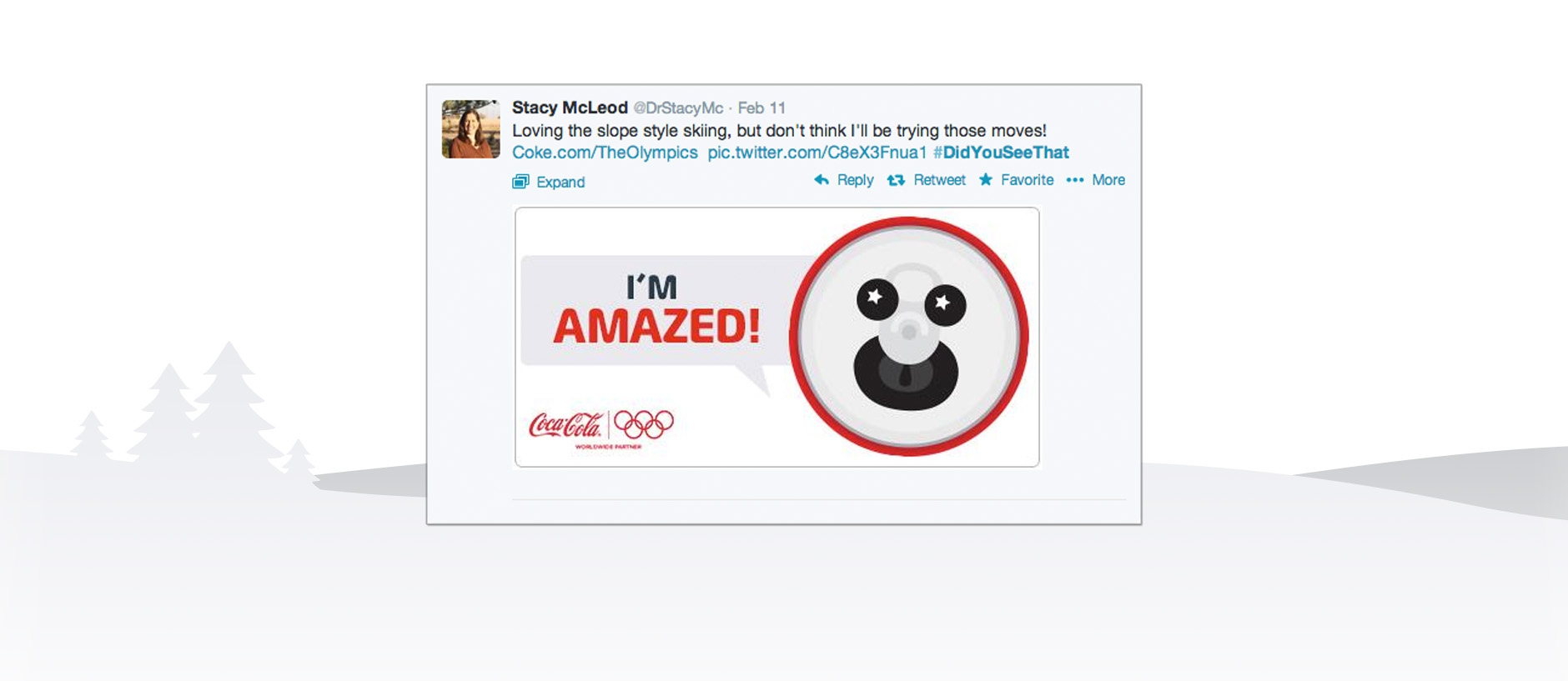This screenshot has width=1568, height=681.
Task: Click the amazed face bottle cap graphic
Action: click(908, 337)
